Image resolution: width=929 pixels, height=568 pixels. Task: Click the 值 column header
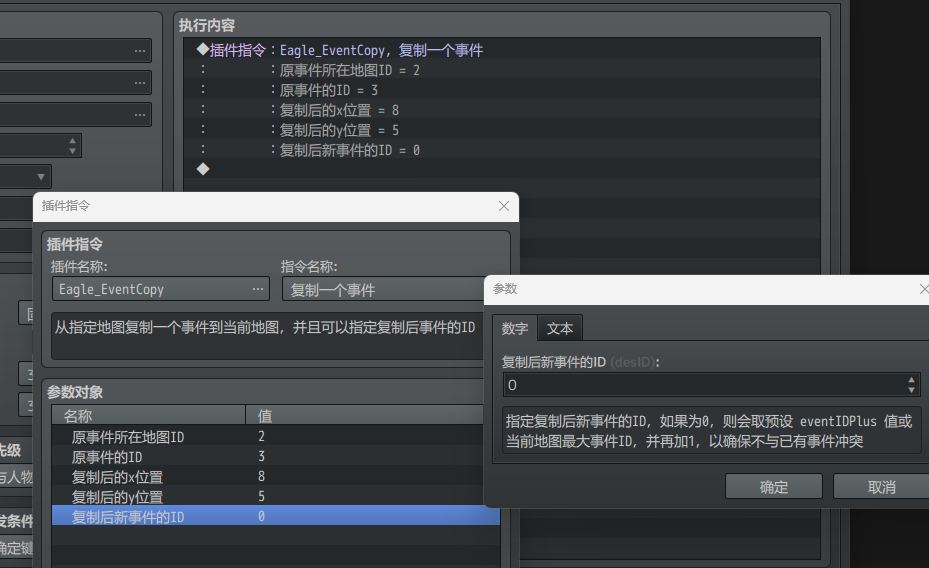[367, 415]
